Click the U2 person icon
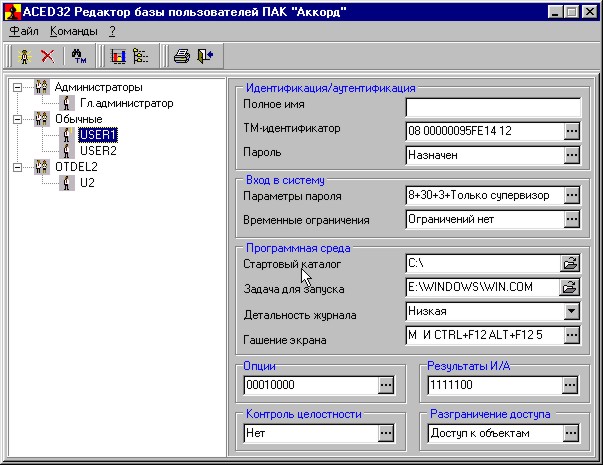 tap(67, 183)
